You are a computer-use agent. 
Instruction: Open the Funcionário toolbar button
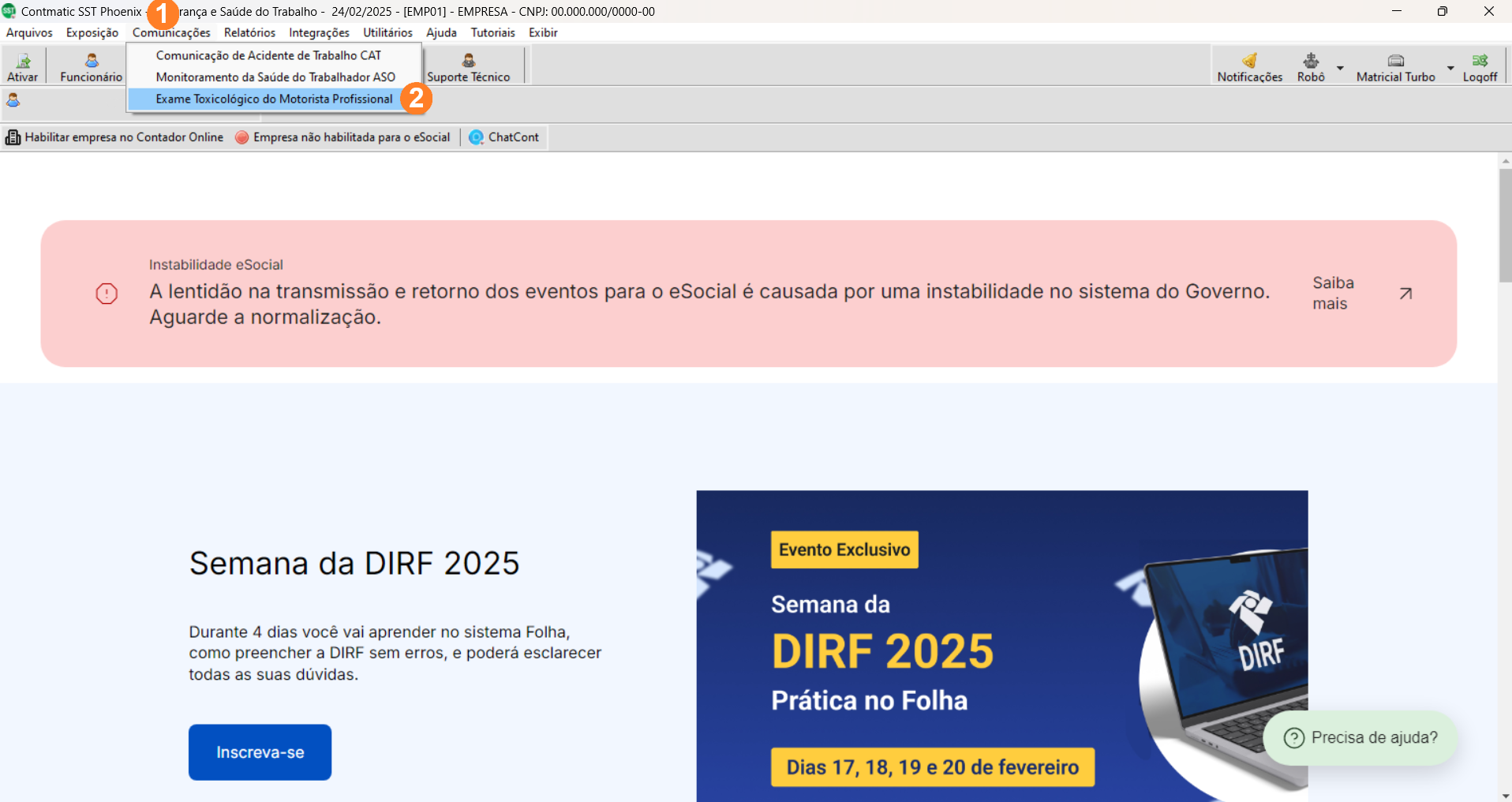click(x=92, y=67)
